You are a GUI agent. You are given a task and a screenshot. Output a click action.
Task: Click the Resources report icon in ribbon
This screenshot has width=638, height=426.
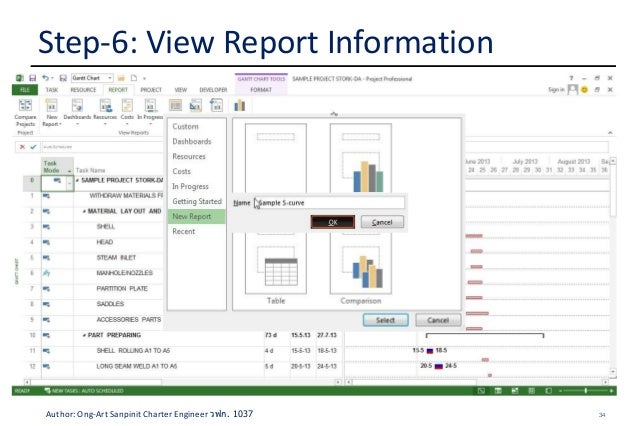click(x=106, y=105)
